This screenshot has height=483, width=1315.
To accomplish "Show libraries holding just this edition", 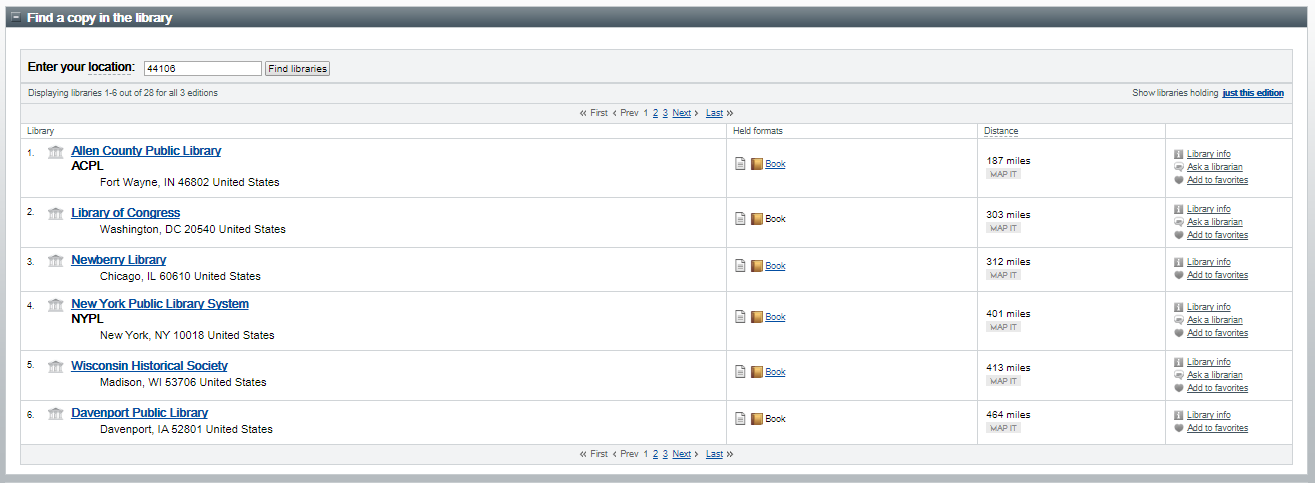I will tap(1253, 93).
